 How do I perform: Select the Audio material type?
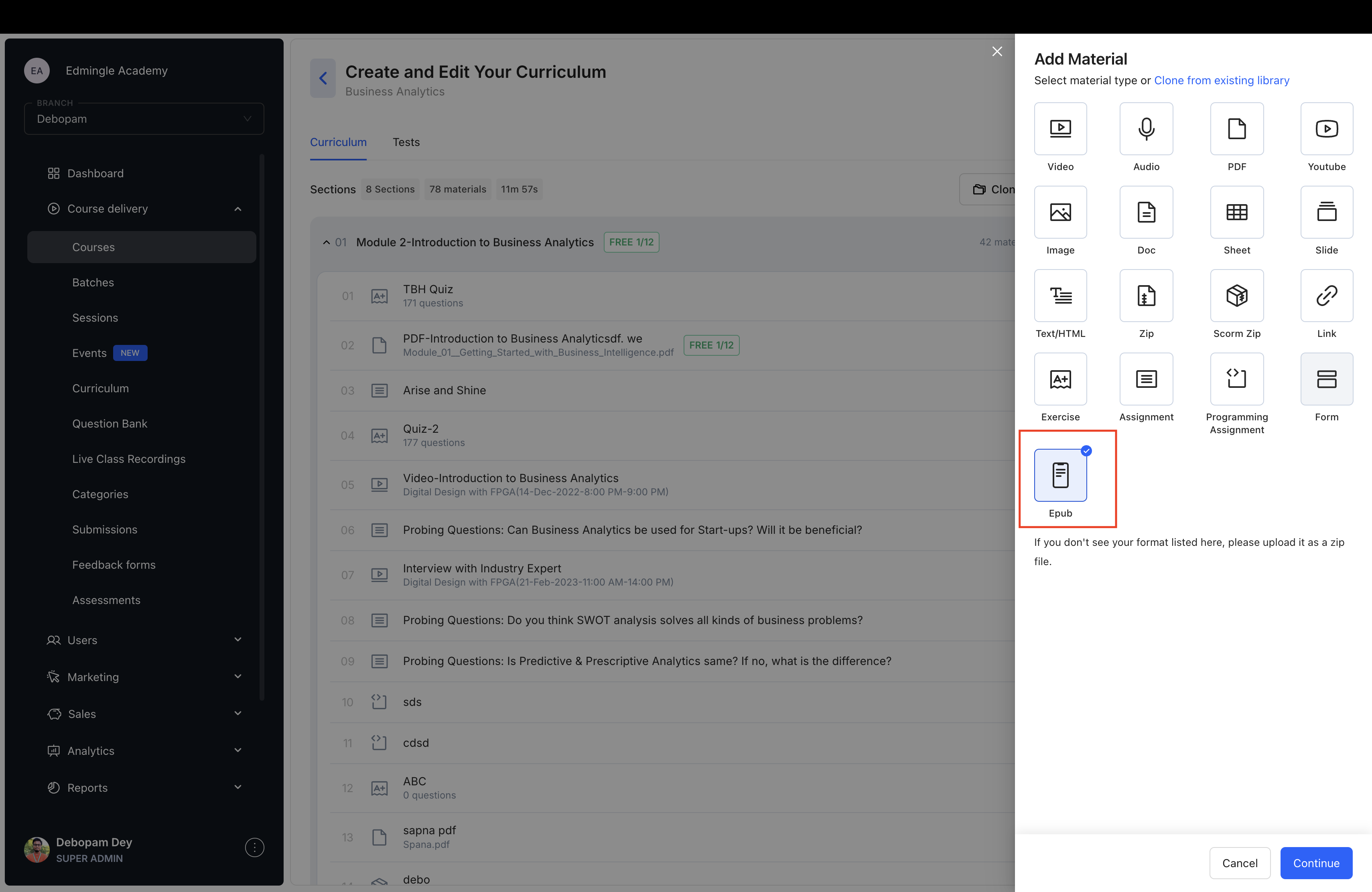[x=1146, y=128]
